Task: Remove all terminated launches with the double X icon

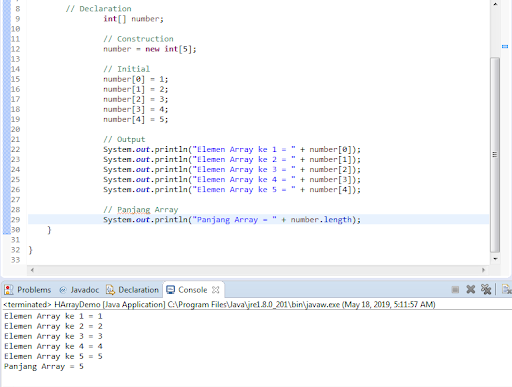Action: tap(486, 289)
